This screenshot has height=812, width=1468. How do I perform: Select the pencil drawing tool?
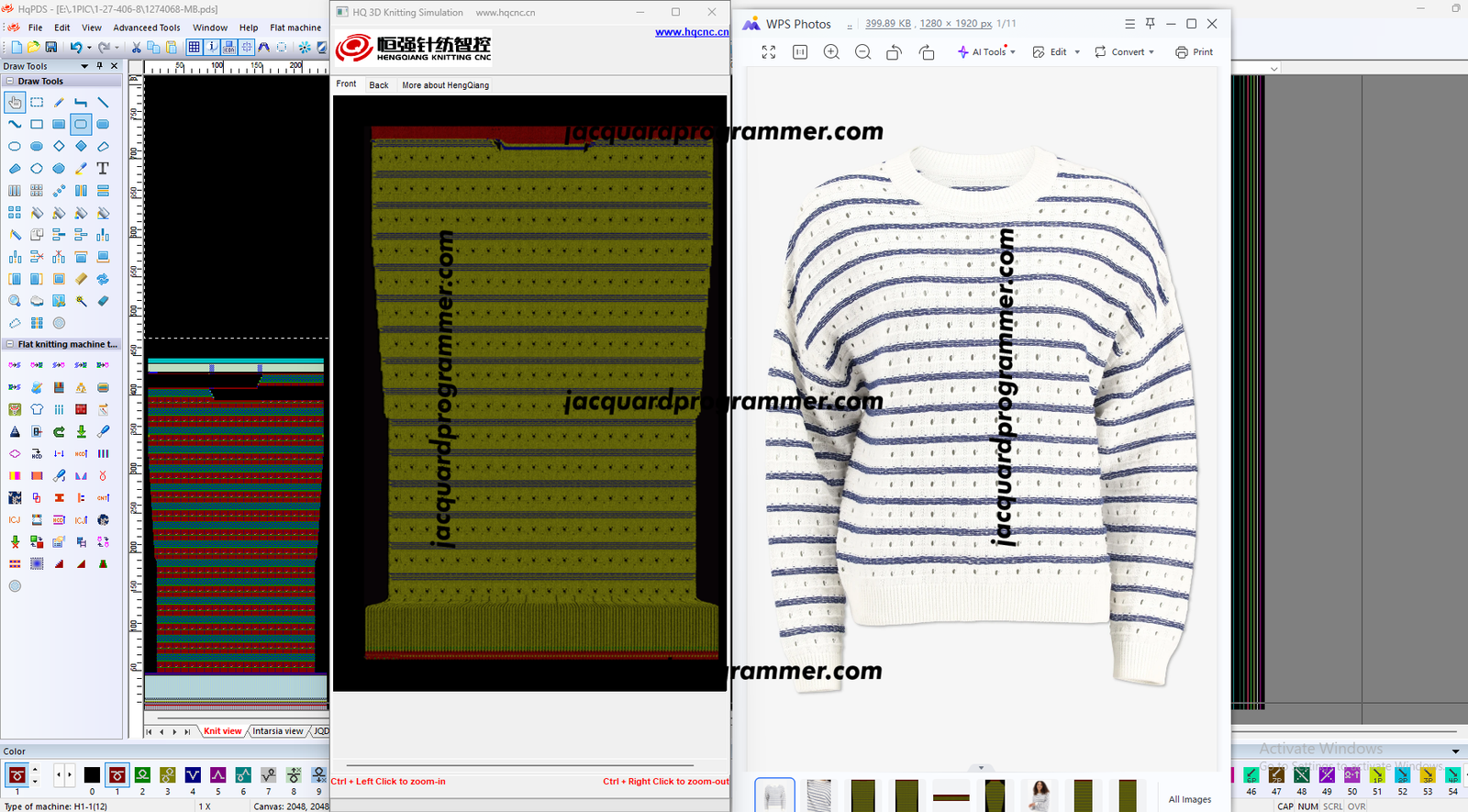click(x=59, y=103)
